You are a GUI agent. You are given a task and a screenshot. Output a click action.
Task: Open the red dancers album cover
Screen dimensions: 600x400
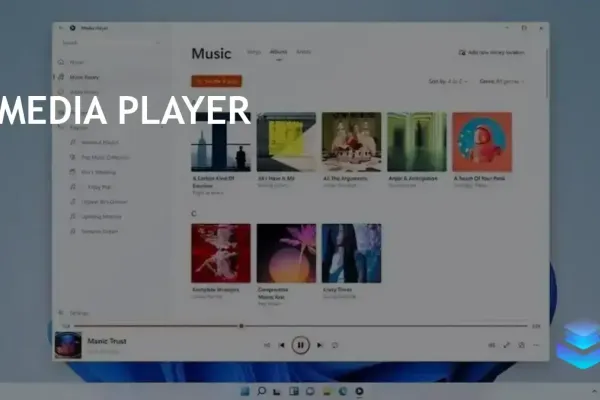pyautogui.click(x=221, y=253)
